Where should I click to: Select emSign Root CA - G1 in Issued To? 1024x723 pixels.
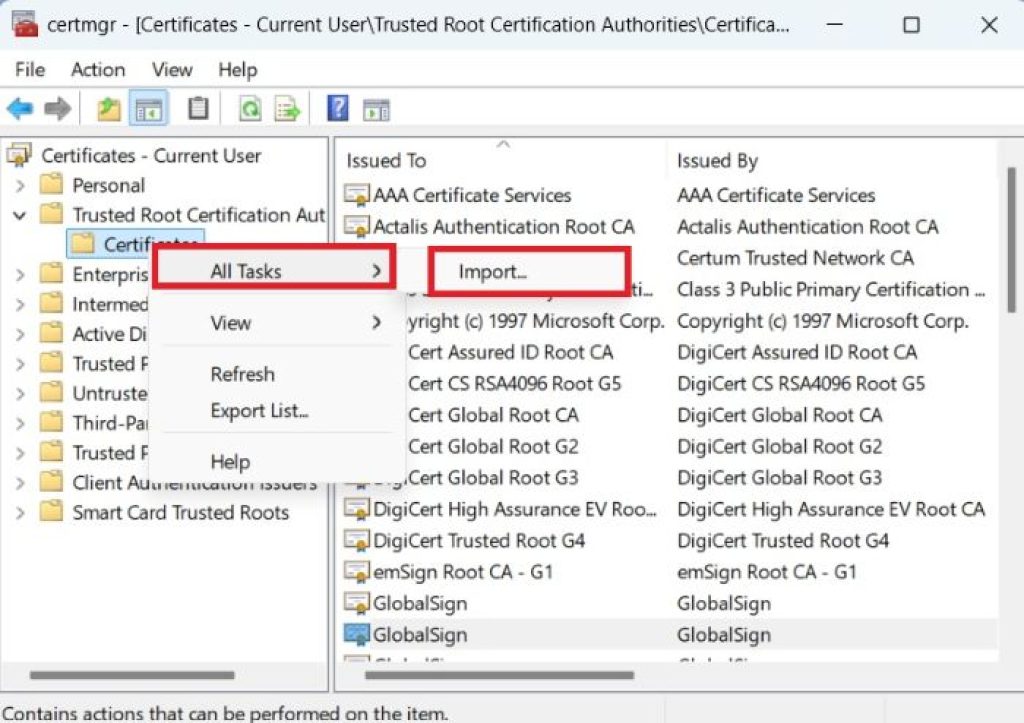click(463, 572)
